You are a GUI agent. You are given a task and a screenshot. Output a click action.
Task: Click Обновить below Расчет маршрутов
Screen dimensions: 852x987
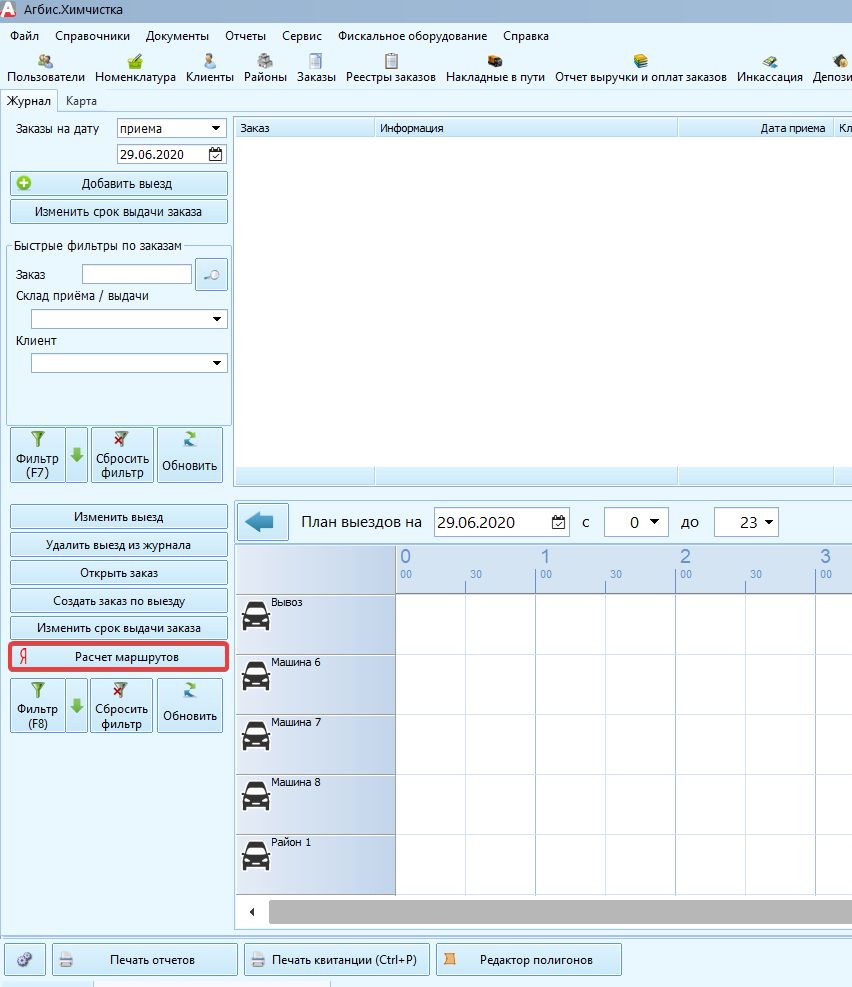190,706
